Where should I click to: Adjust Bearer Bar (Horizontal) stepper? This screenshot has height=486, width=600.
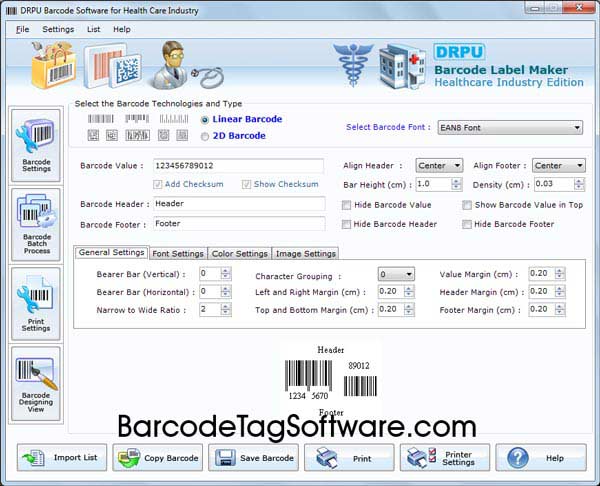pyautogui.click(x=226, y=292)
